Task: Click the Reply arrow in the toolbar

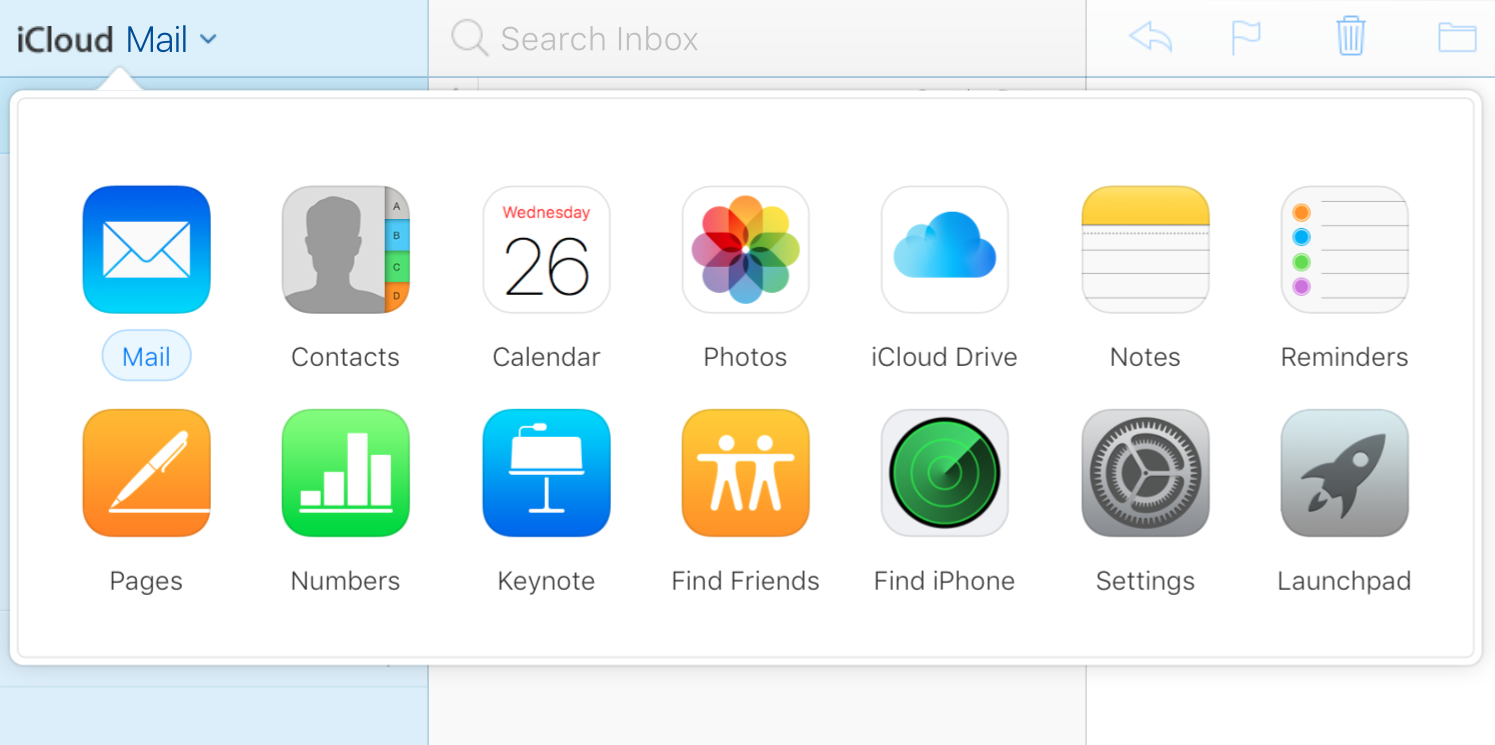Action: coord(1150,38)
